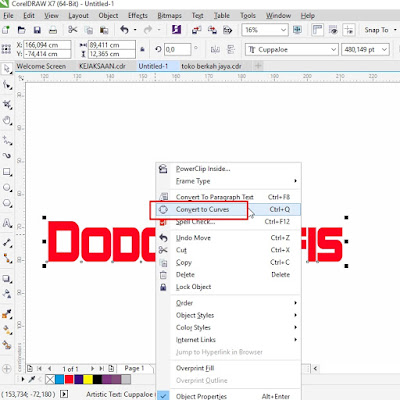Toggle the Show Guidelines button

pos(349,30)
